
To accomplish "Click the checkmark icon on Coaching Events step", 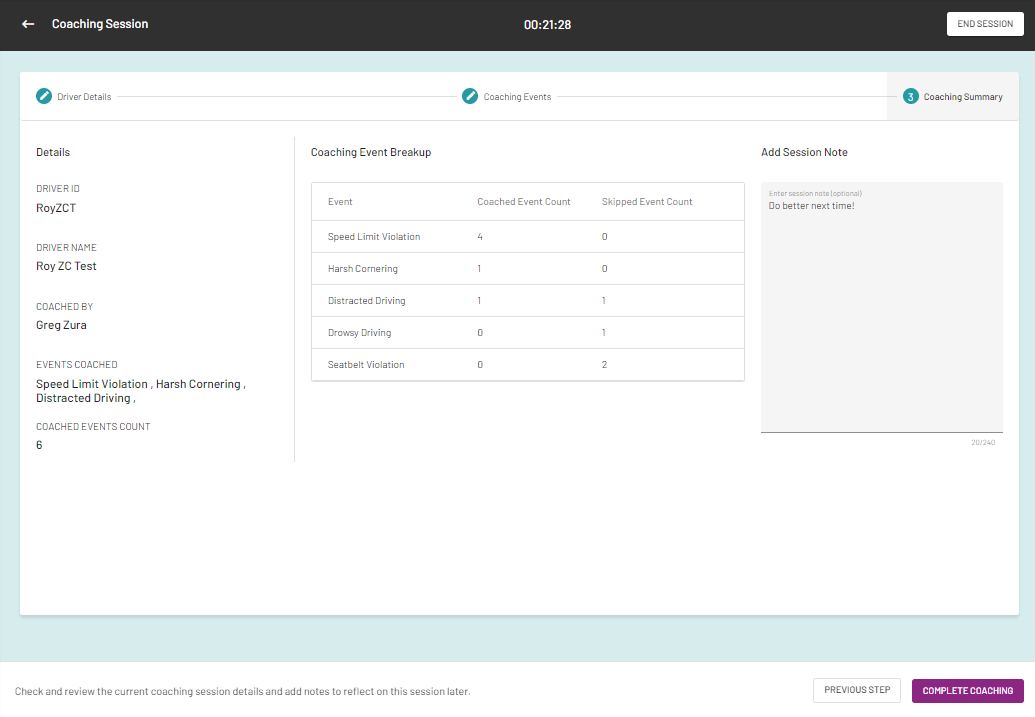I will tap(470, 96).
